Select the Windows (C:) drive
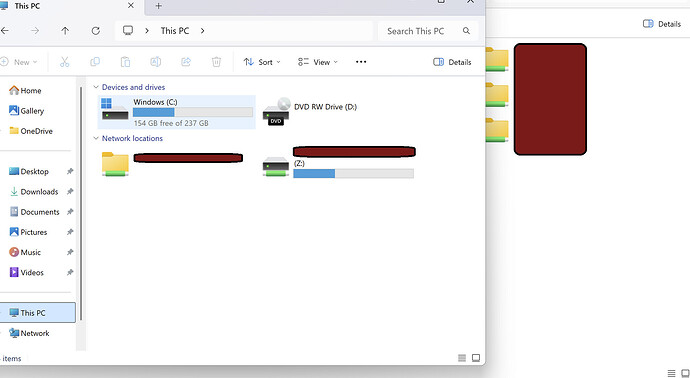The image size is (690, 378). click(x=176, y=112)
